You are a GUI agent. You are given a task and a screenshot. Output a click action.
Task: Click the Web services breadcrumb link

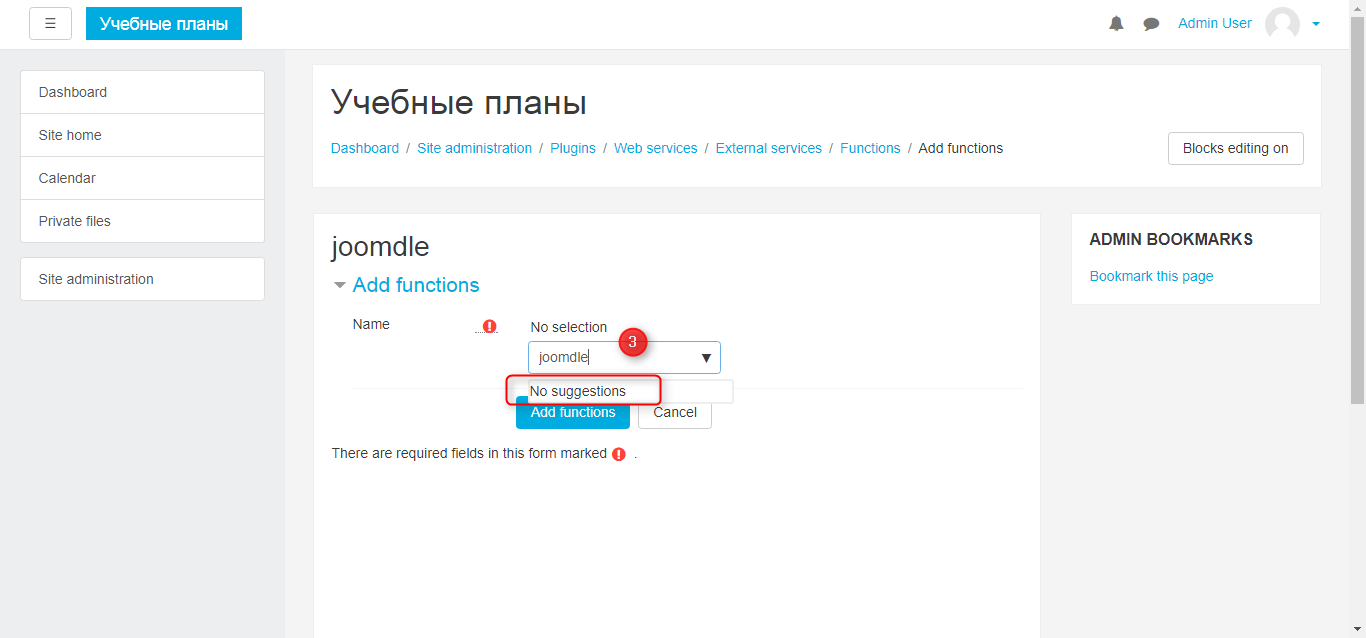click(655, 148)
